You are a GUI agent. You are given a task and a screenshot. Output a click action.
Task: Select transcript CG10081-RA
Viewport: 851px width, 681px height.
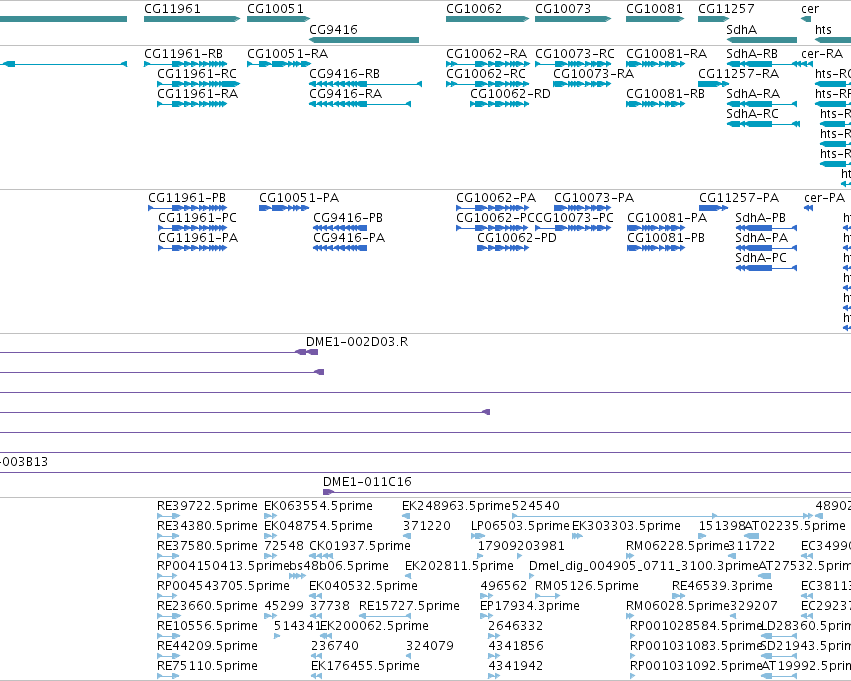click(x=655, y=64)
